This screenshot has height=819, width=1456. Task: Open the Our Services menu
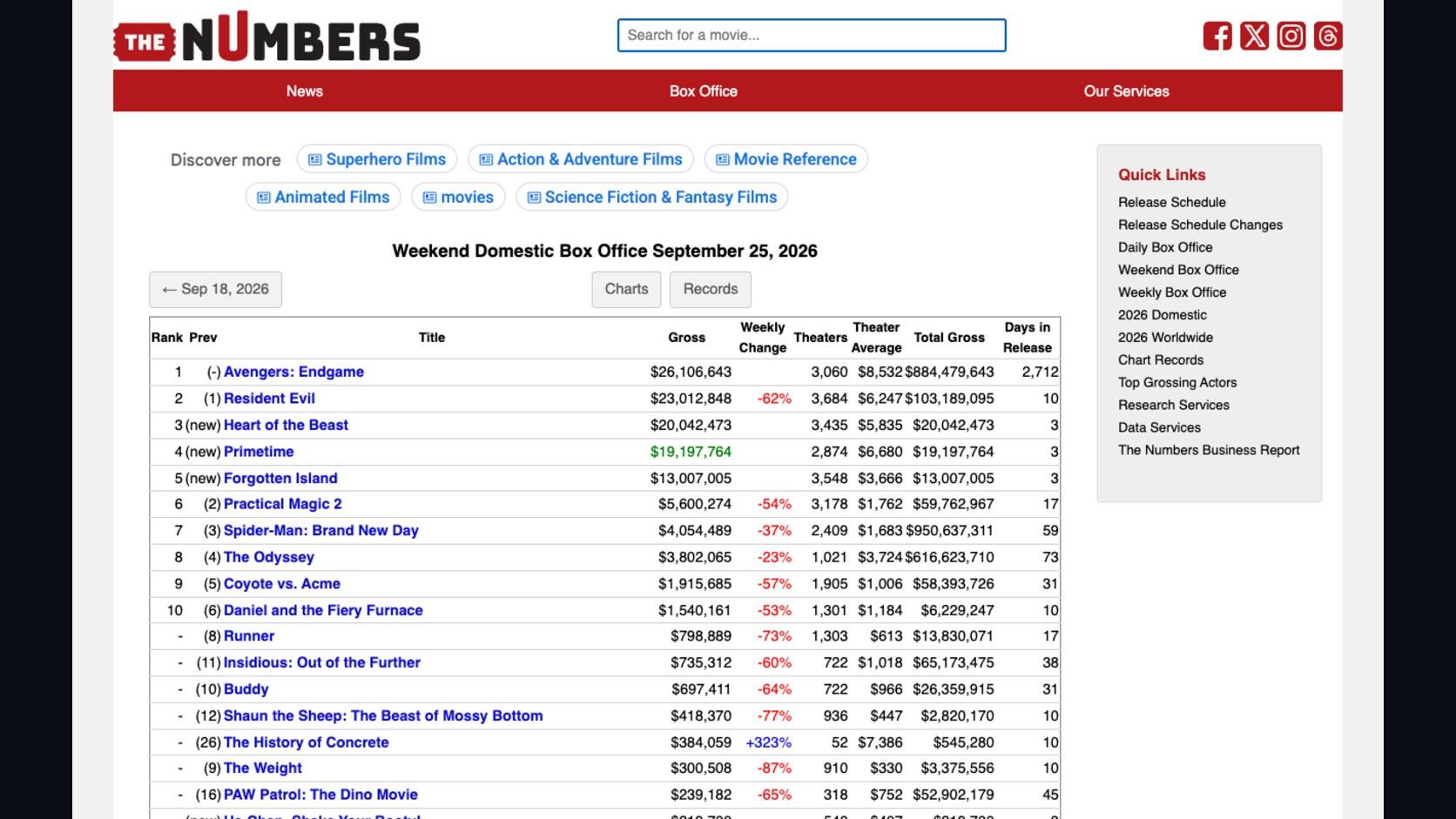[1126, 91]
